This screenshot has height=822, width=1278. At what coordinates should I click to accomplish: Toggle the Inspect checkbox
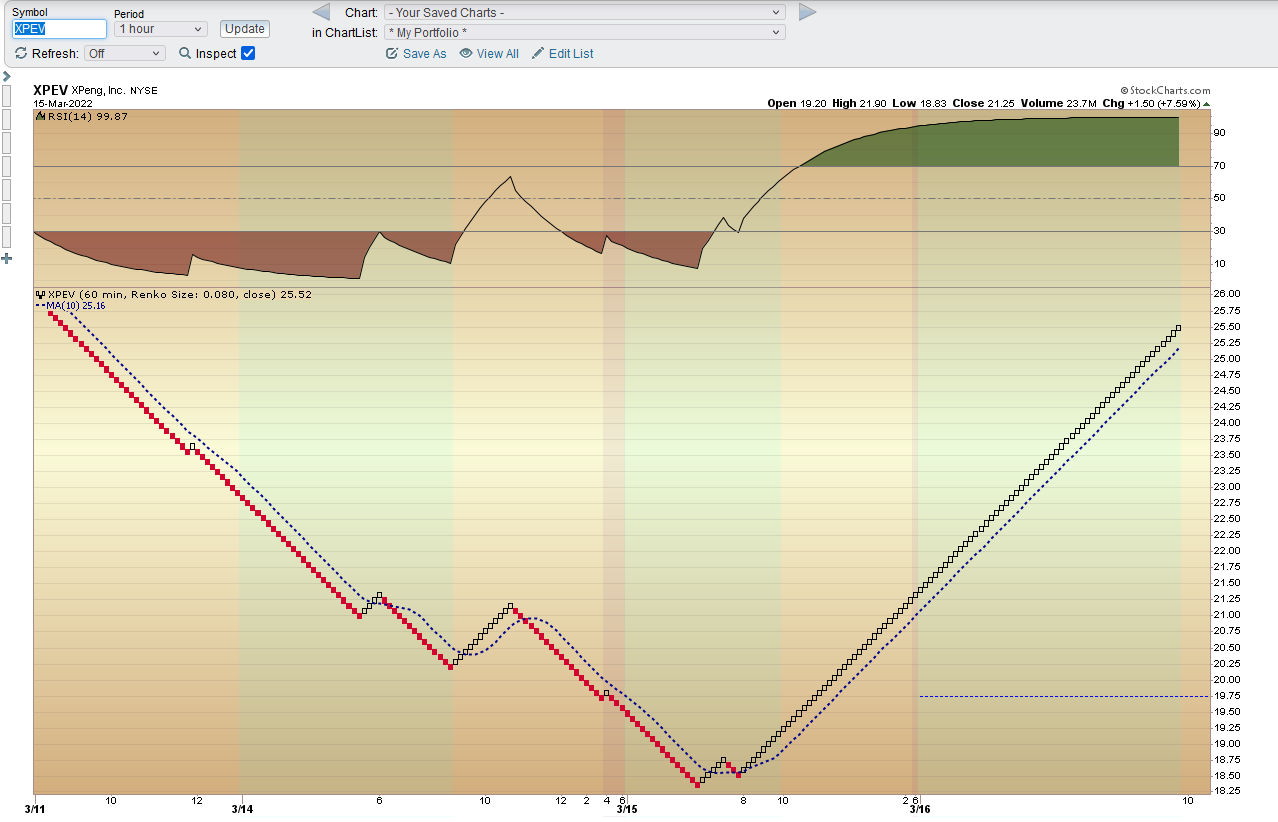(248, 54)
